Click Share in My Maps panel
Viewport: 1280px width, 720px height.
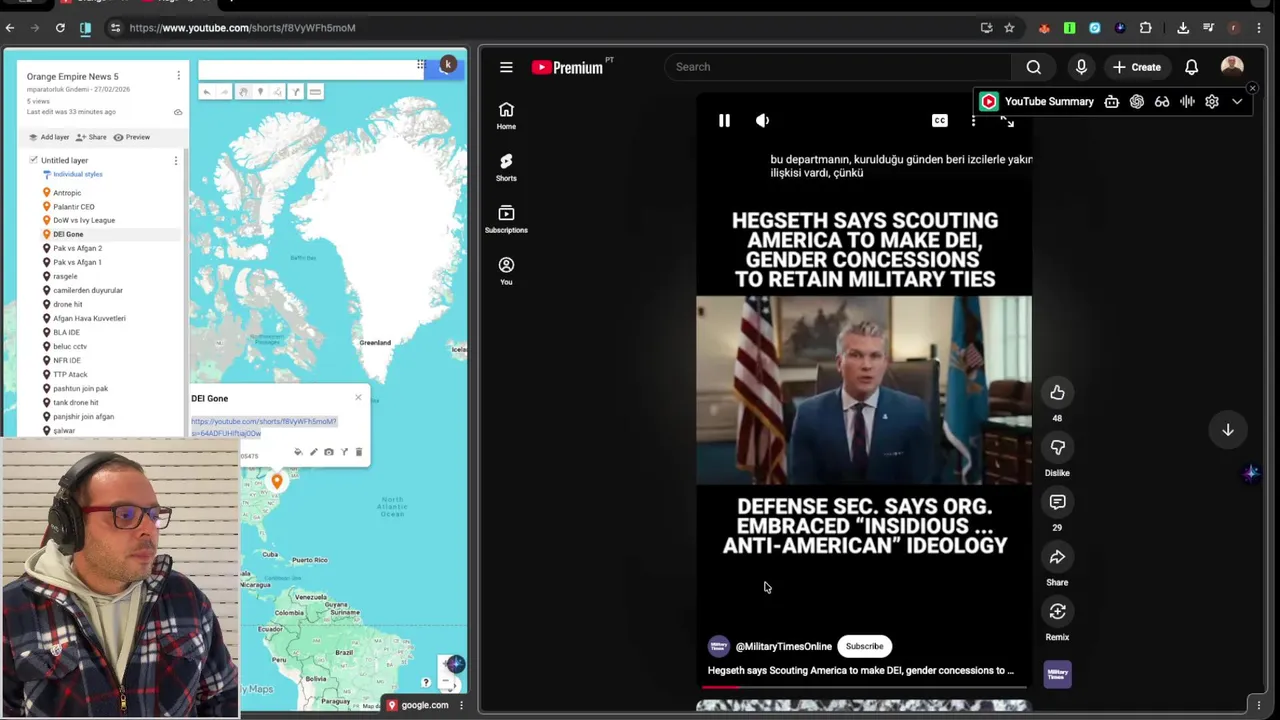(91, 137)
